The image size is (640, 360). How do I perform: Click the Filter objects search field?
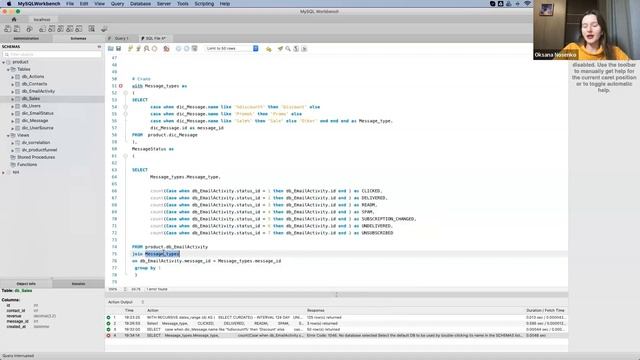point(52,54)
